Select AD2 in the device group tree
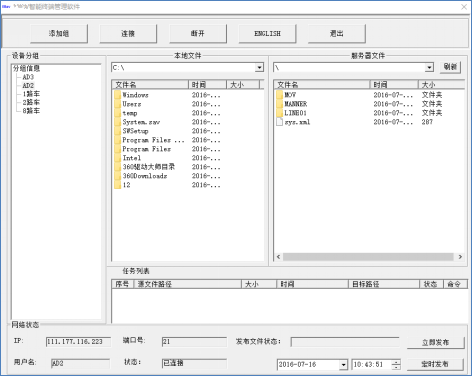The height and width of the screenshot is (377, 473). click(28, 85)
